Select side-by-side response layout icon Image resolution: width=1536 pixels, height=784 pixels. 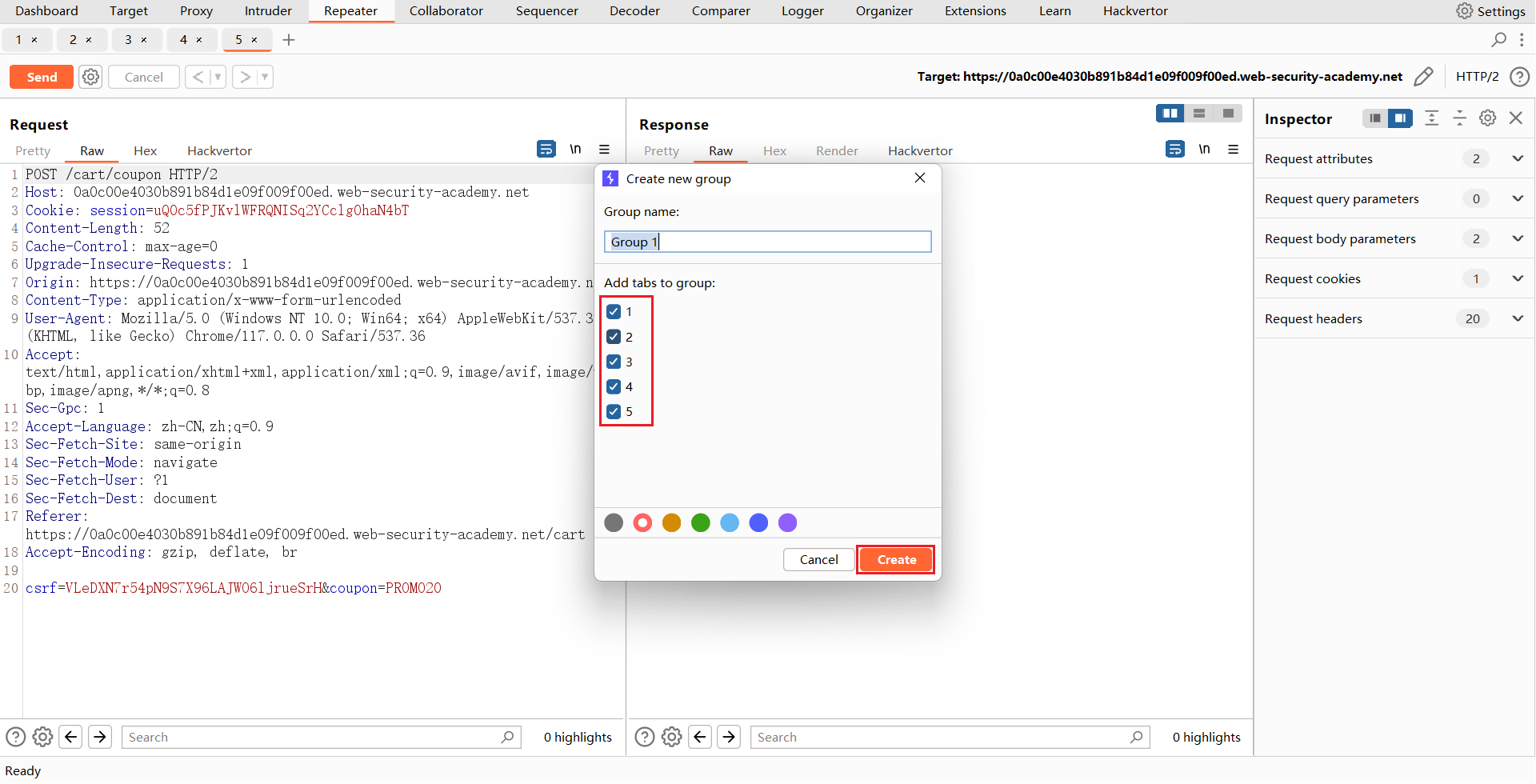[x=1170, y=114]
